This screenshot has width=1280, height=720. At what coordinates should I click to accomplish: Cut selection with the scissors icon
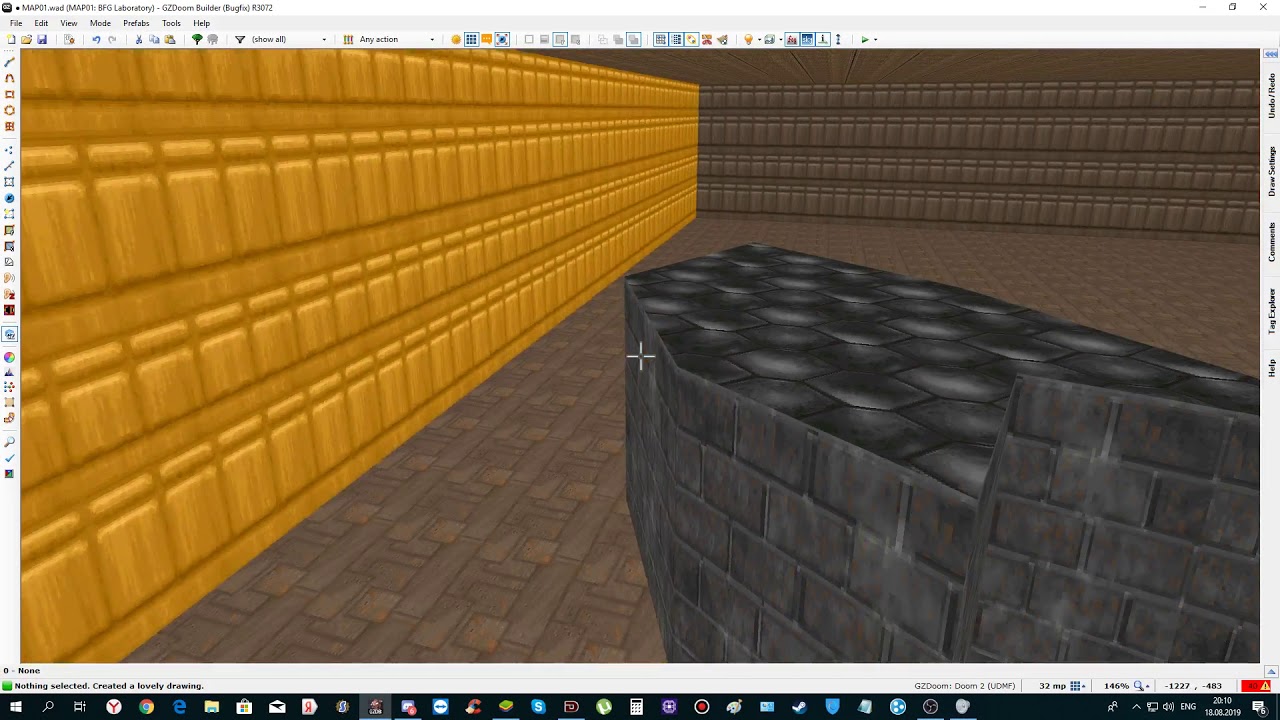click(139, 39)
